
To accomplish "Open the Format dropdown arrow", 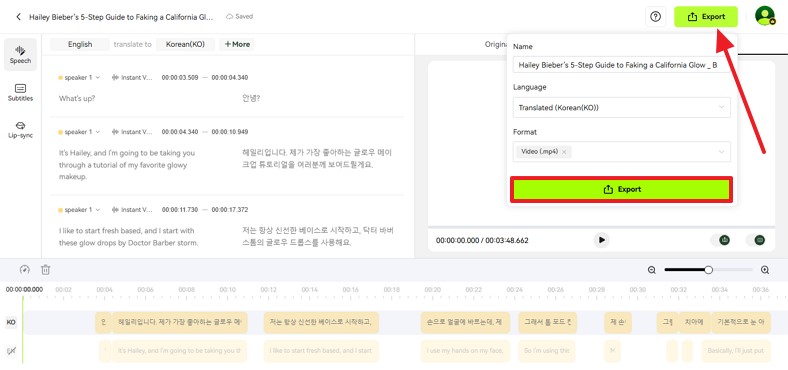I will tap(722, 152).
